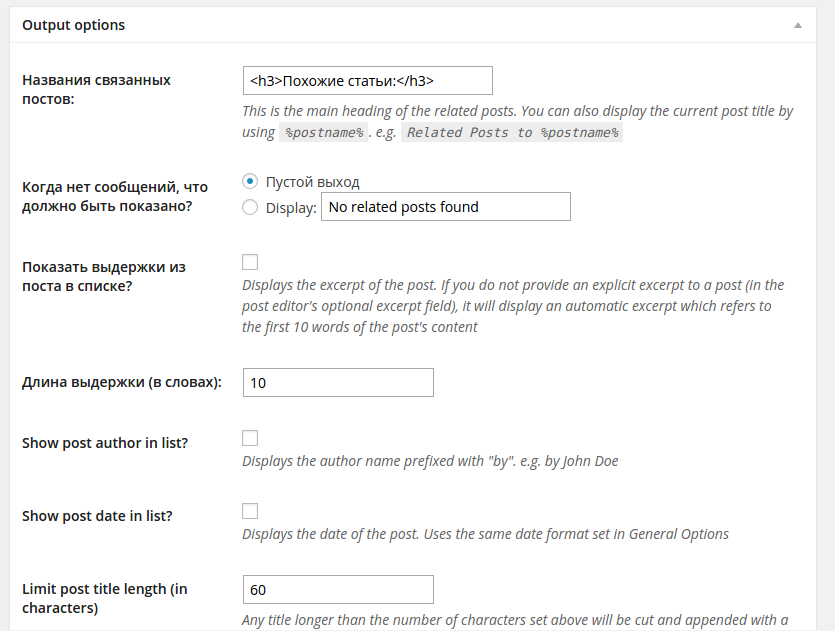This screenshot has height=631, width=835.
Task: Enable the show post excerpts checkbox
Action: click(250, 262)
